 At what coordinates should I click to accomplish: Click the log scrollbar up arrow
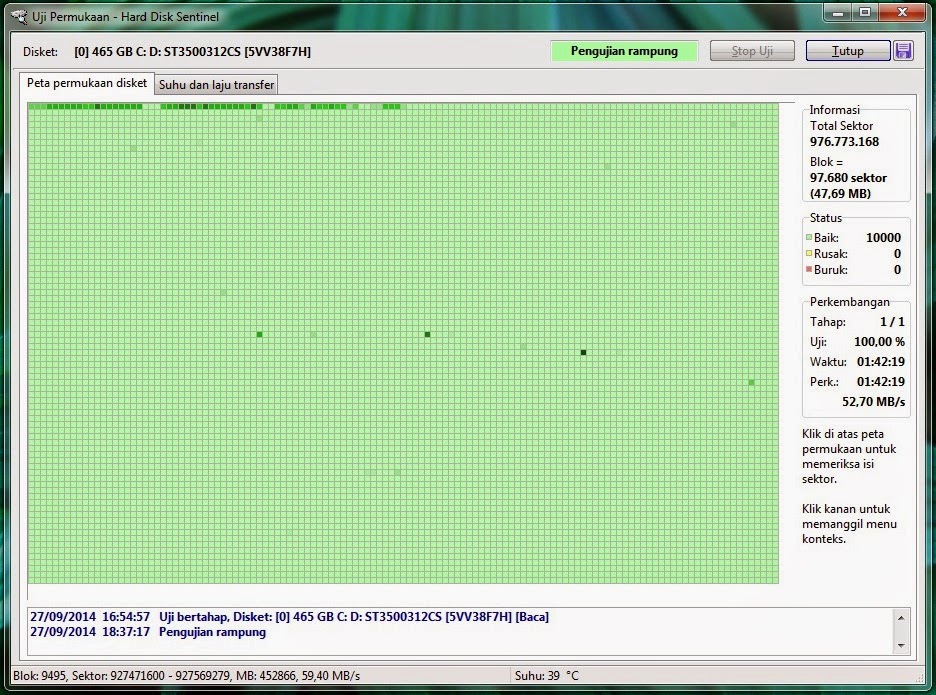(901, 617)
